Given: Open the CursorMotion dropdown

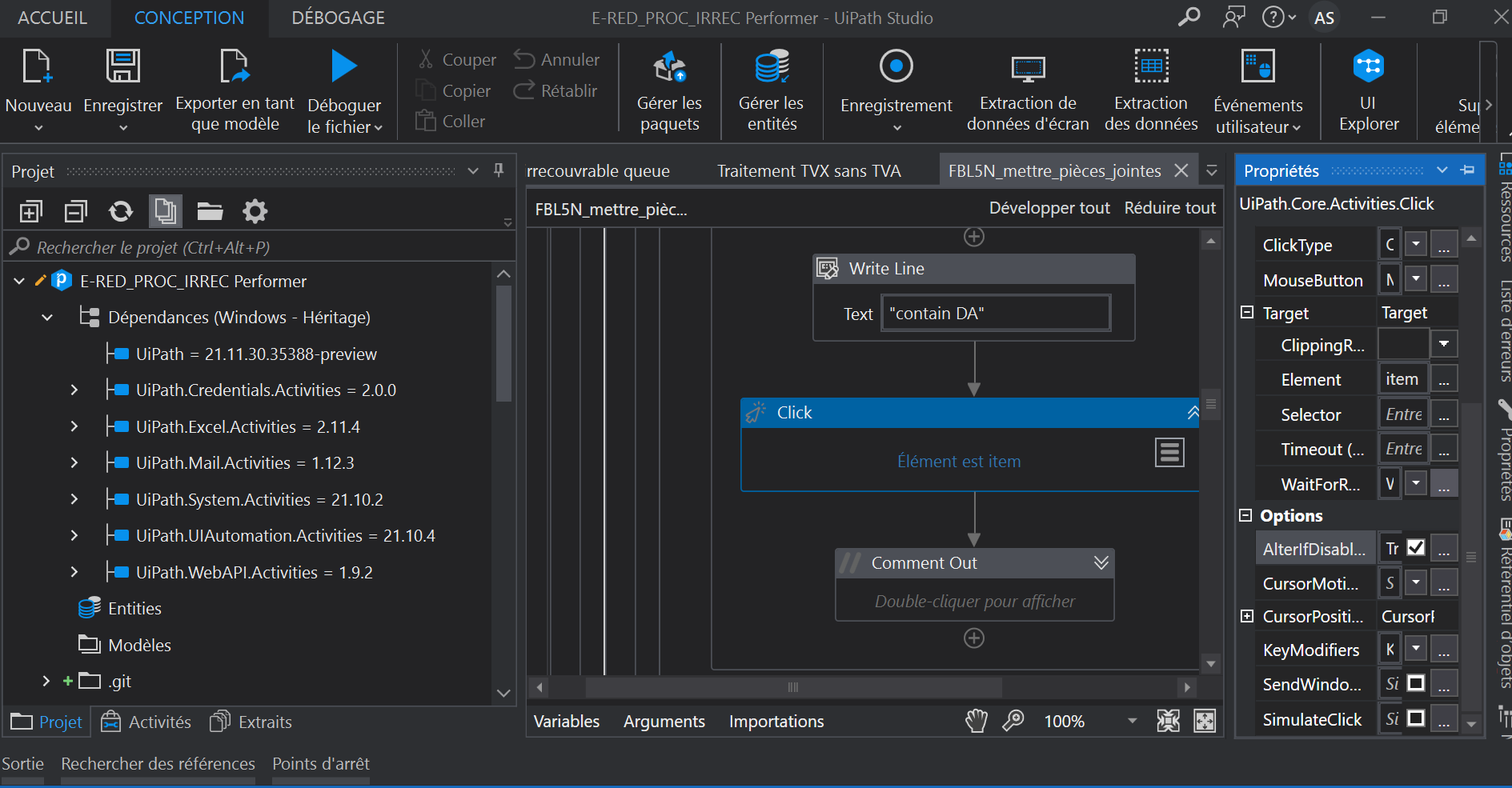Looking at the screenshot, I should (1416, 582).
